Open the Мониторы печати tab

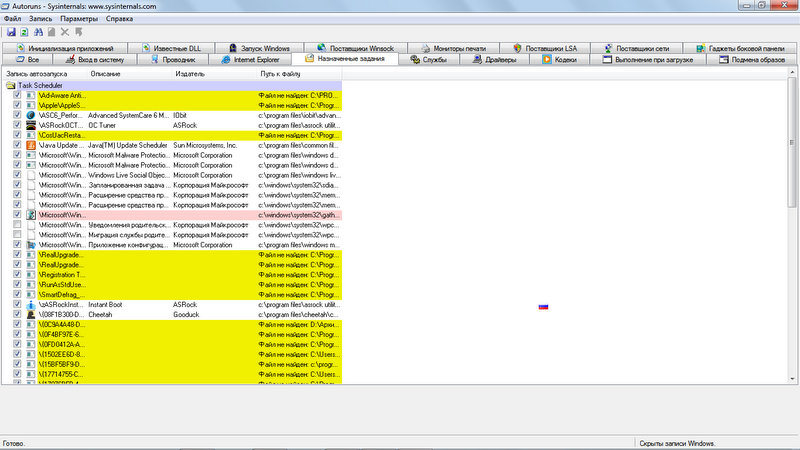pyautogui.click(x=453, y=48)
